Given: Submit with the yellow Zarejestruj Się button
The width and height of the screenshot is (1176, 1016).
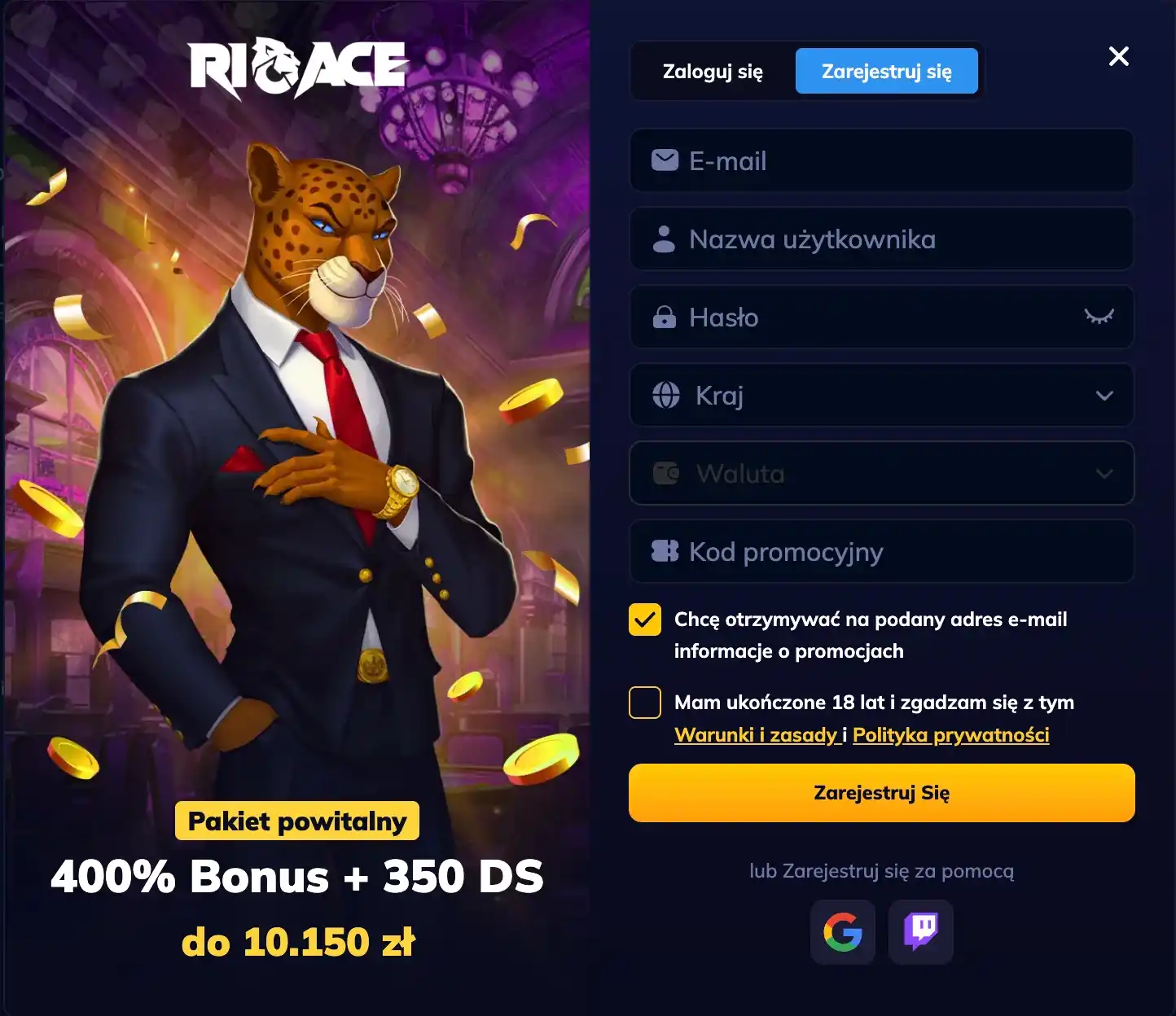Looking at the screenshot, I should point(882,793).
